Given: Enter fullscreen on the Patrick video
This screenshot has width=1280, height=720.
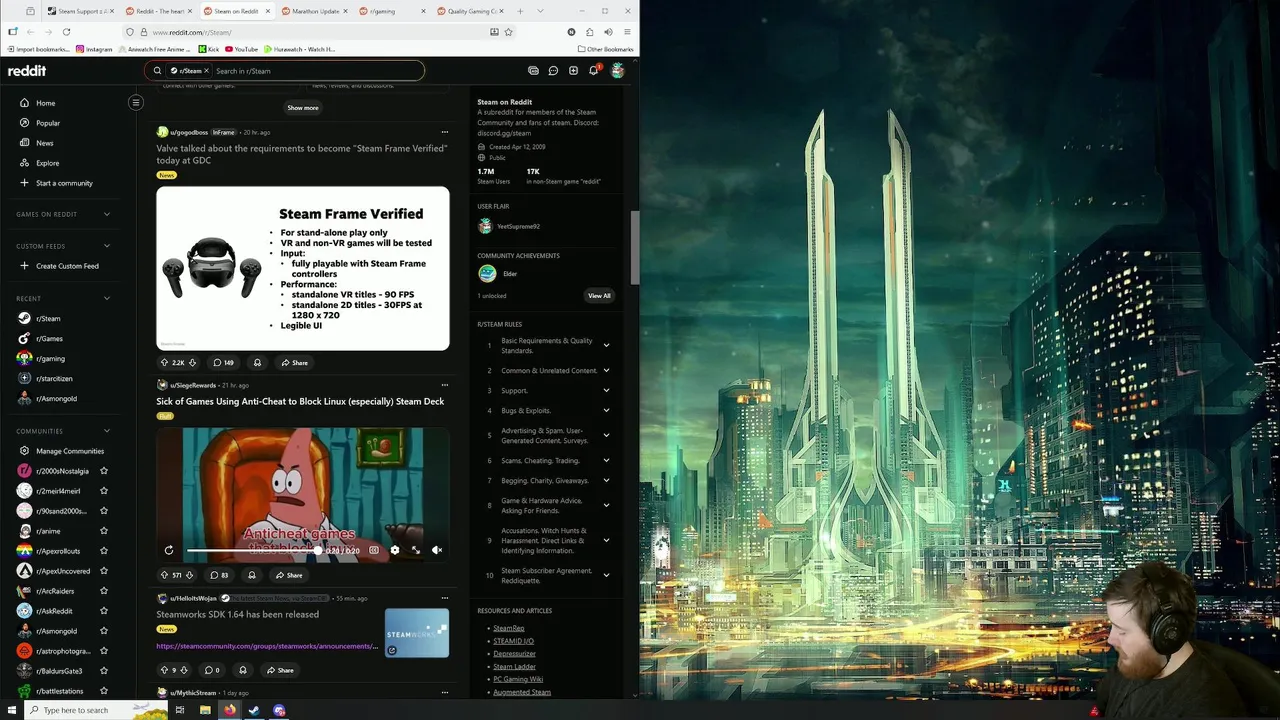Looking at the screenshot, I should coord(416,550).
